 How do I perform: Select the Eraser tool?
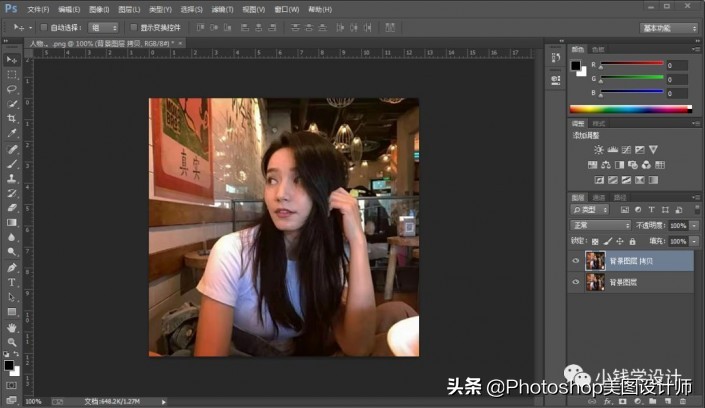point(12,208)
